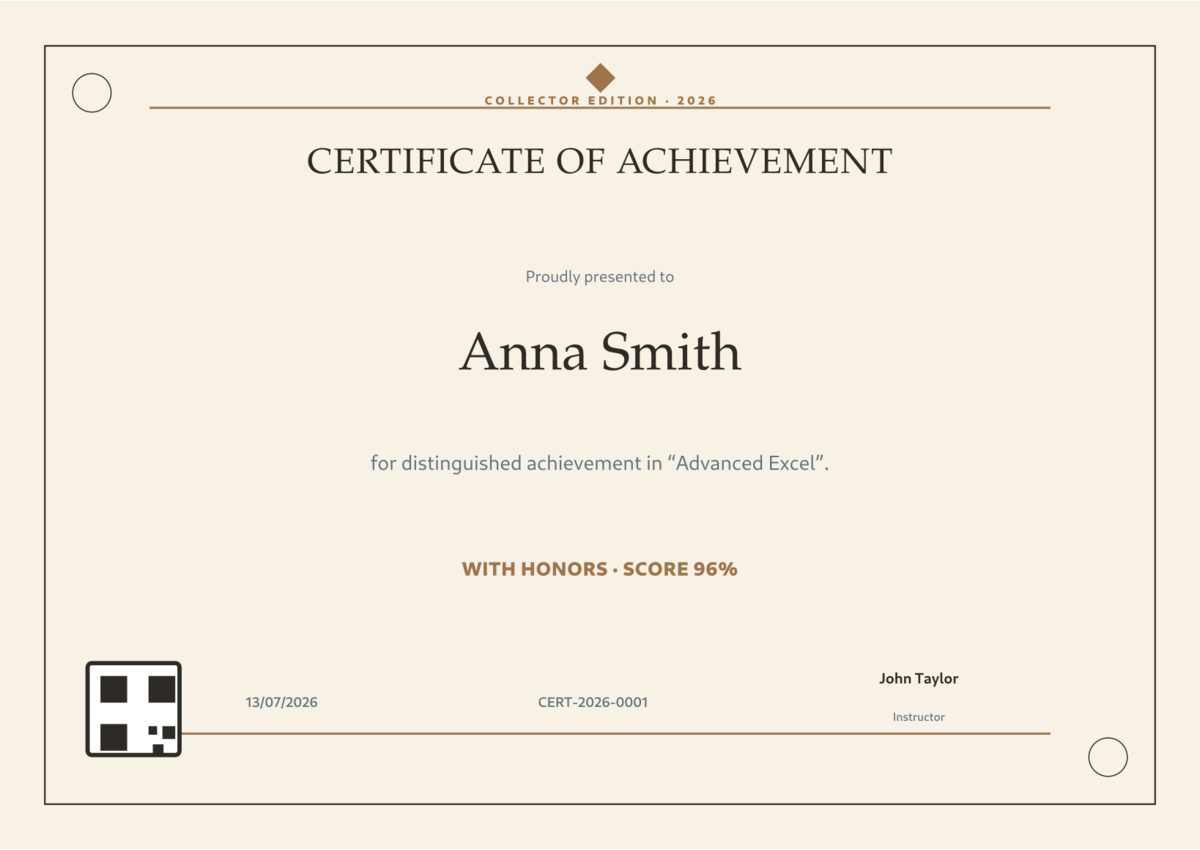Click the brown diamond ornament at top
This screenshot has width=1200, height=850.
coord(600,78)
